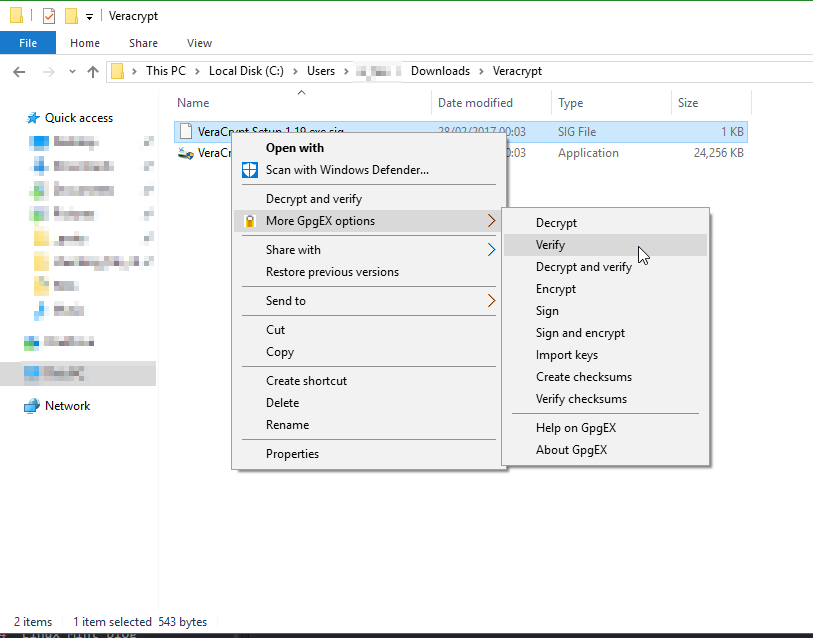Click the VeraCrypt application installer icon
This screenshot has width=813, height=638.
click(186, 153)
